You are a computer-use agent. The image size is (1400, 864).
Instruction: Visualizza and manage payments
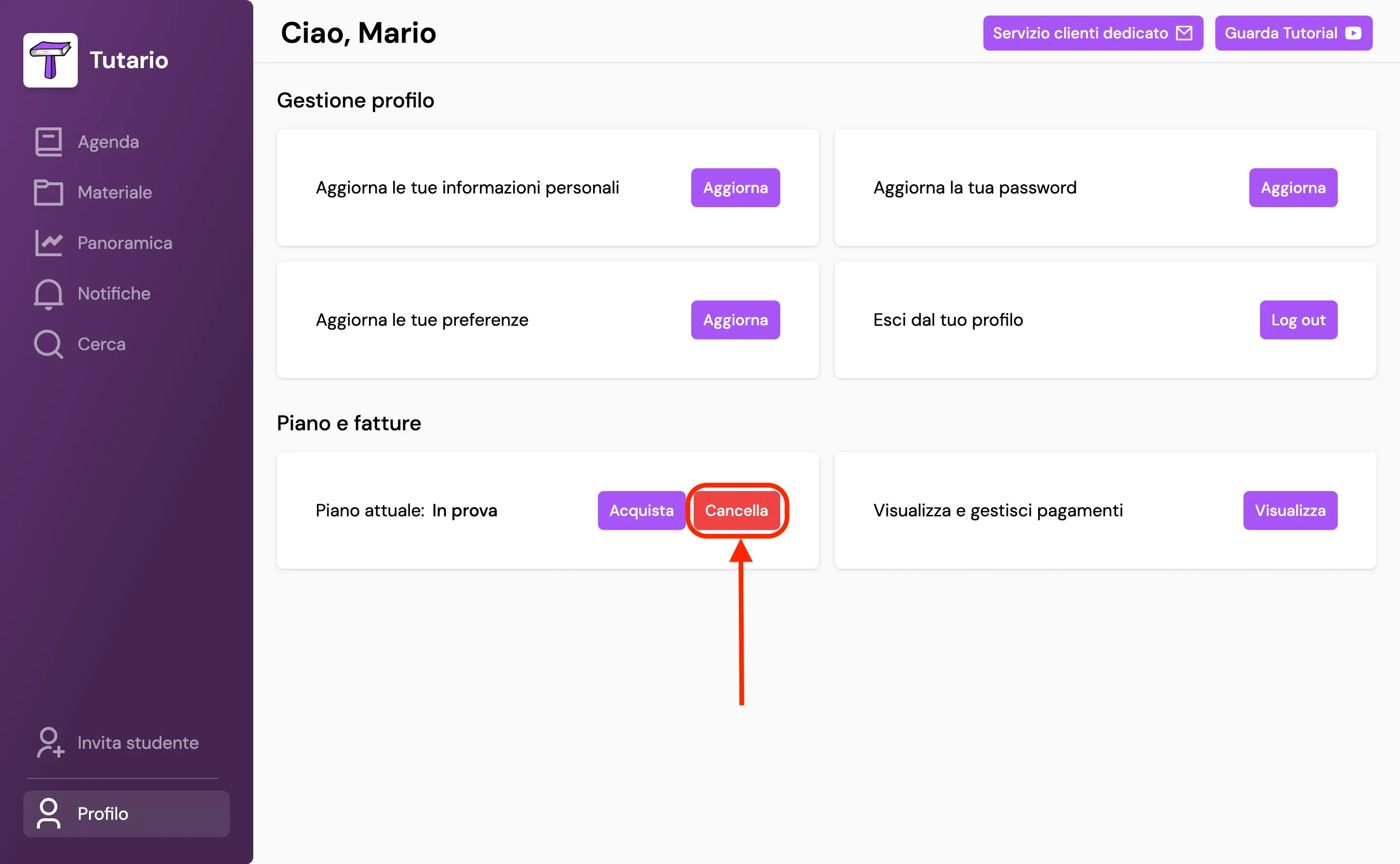[1290, 511]
